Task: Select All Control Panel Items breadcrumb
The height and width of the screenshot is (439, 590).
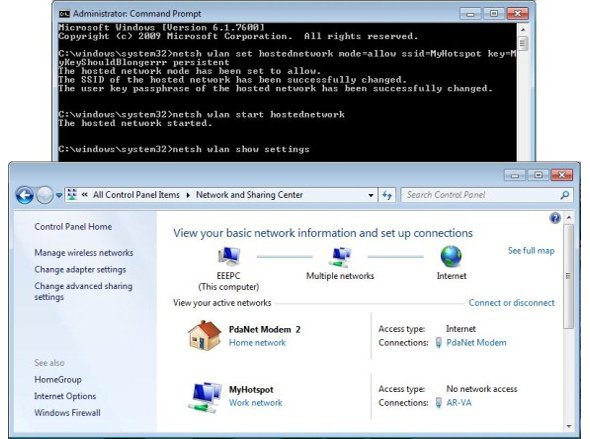Action: [x=136, y=195]
